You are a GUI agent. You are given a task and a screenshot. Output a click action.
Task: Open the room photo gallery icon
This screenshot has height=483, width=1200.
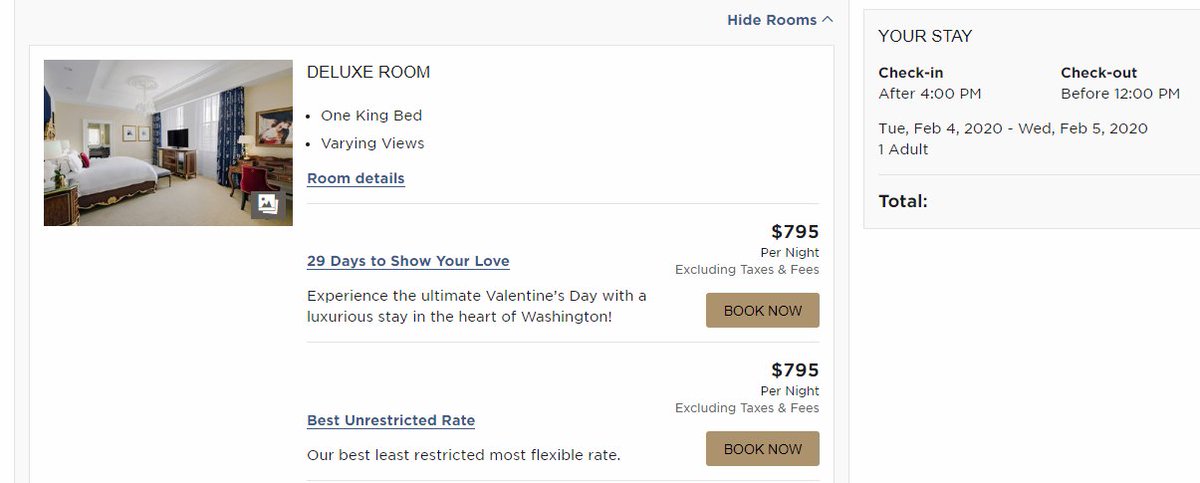[267, 204]
